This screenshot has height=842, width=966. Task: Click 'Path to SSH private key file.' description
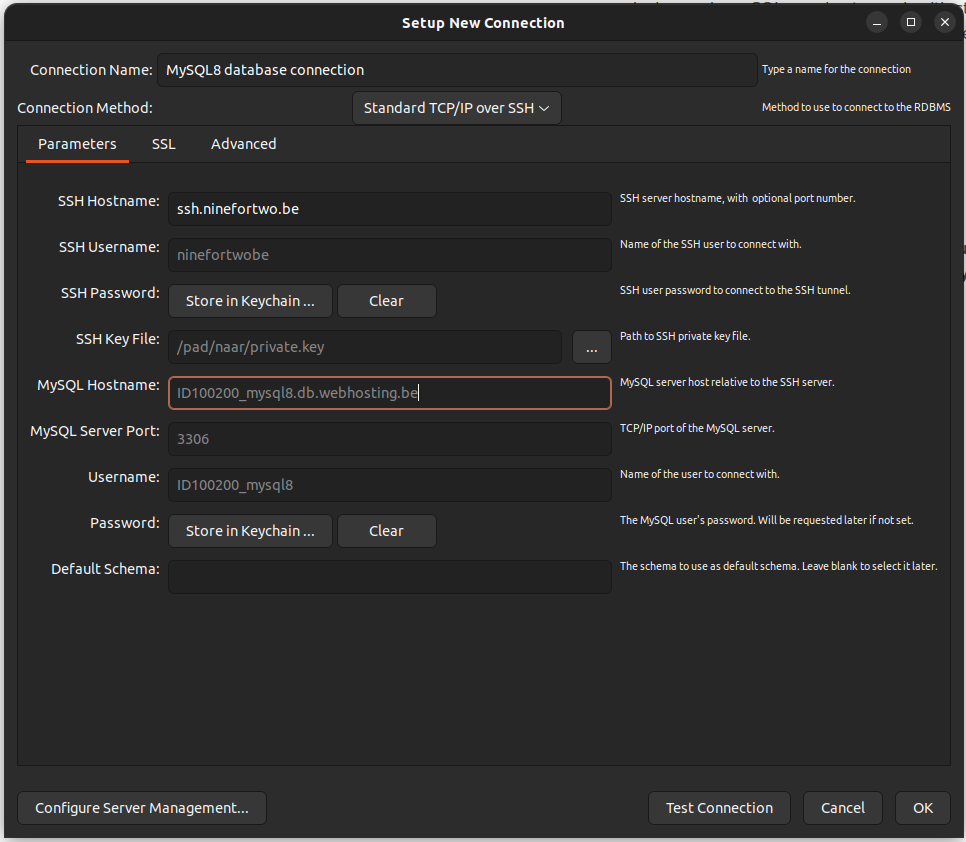[684, 336]
